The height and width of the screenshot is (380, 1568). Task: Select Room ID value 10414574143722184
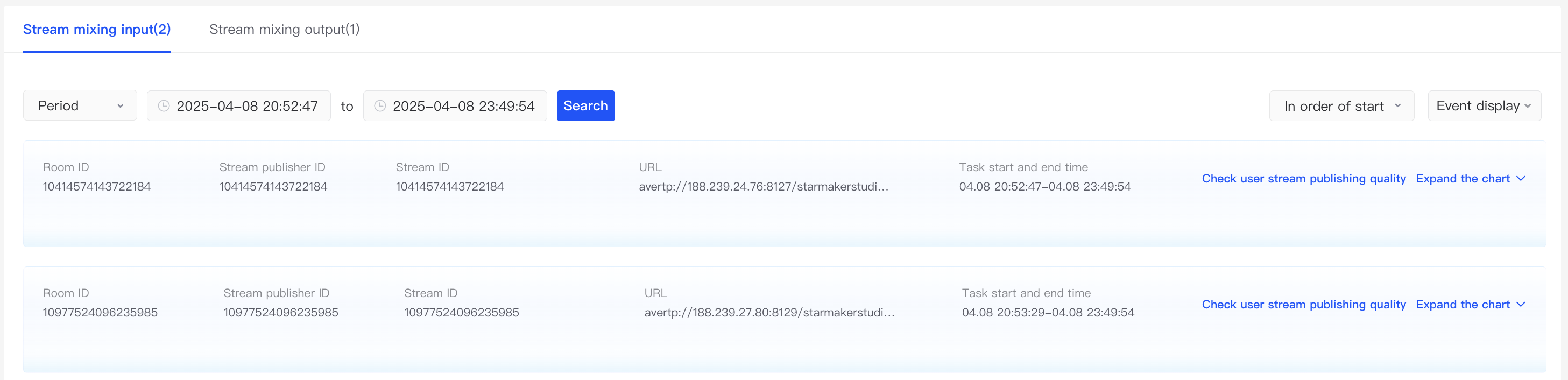tap(97, 186)
